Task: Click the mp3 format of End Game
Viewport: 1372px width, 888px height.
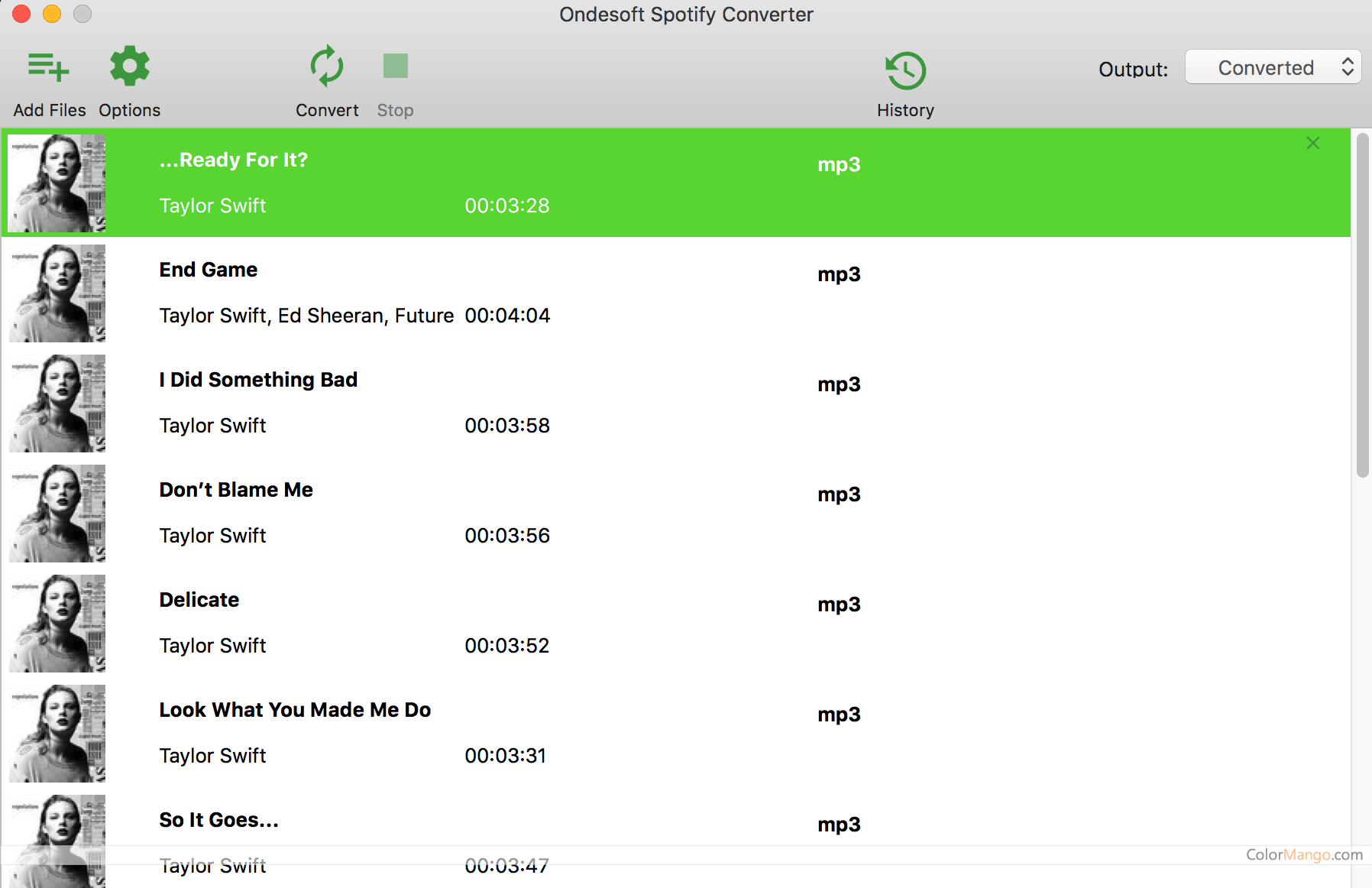Action: [x=839, y=275]
